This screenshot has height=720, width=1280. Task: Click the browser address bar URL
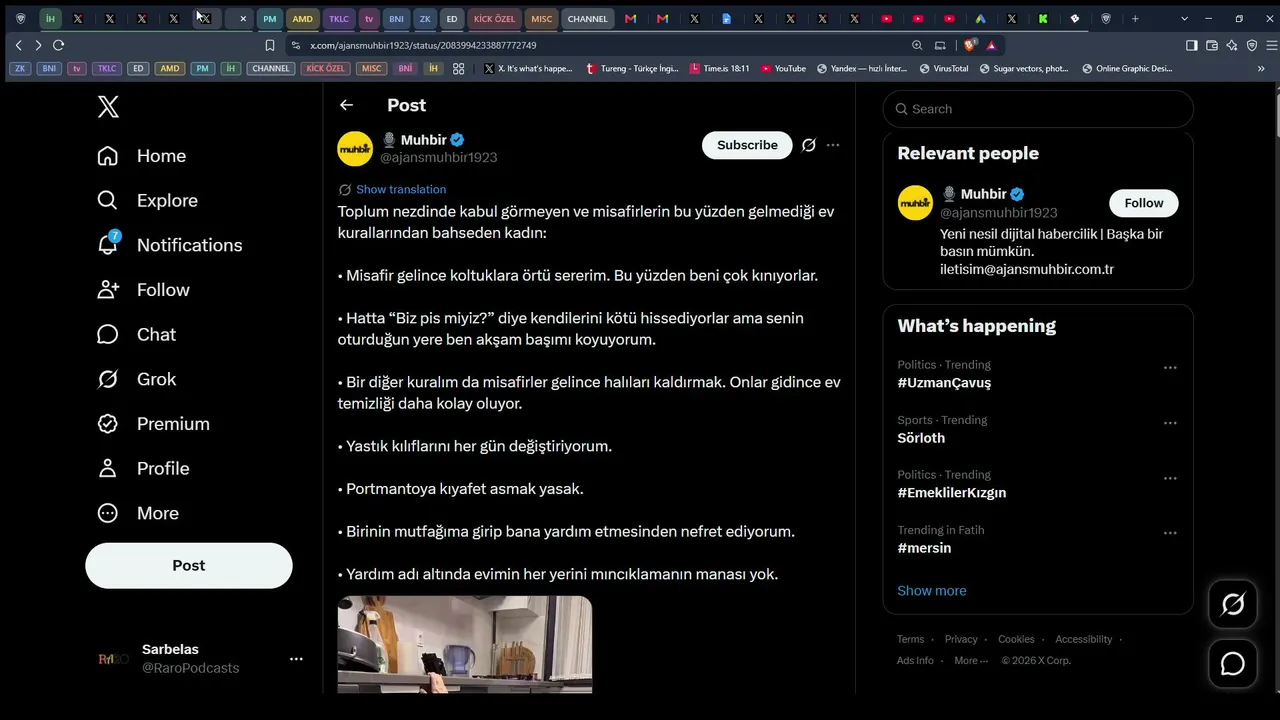pos(423,45)
